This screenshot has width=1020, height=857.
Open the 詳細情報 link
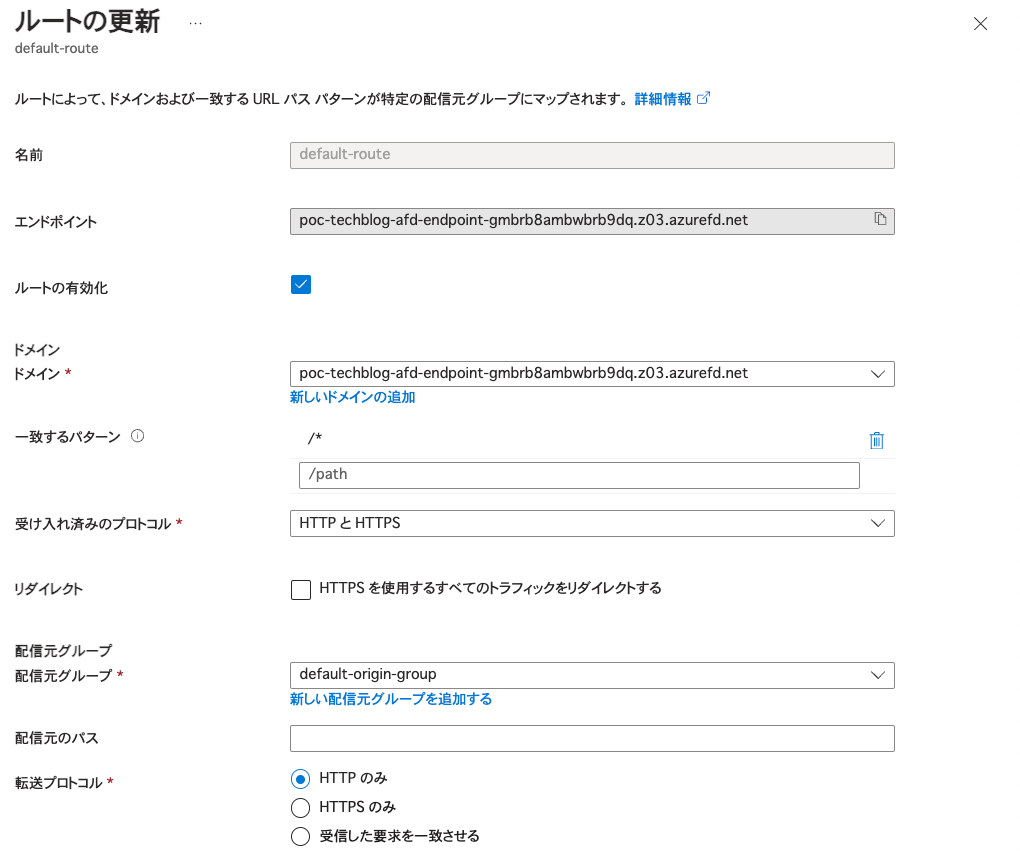click(x=662, y=99)
